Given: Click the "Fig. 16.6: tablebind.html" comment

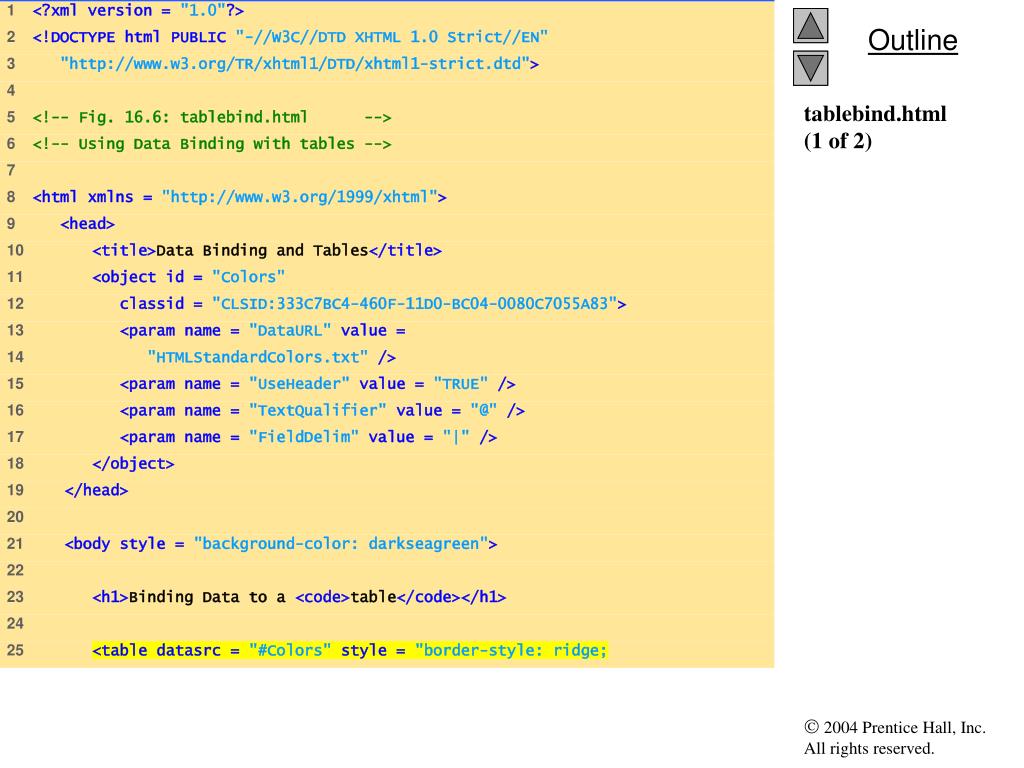Looking at the screenshot, I should coord(211,118).
